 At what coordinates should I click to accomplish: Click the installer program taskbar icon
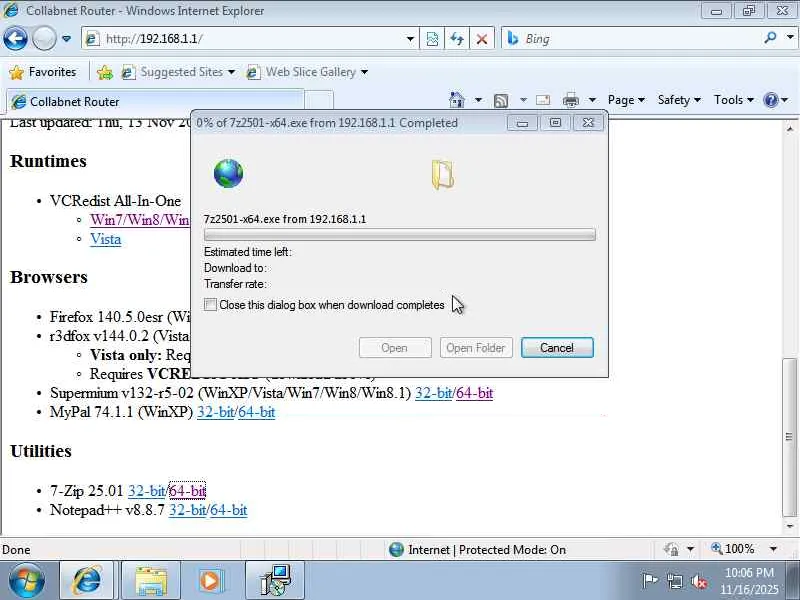click(276, 581)
